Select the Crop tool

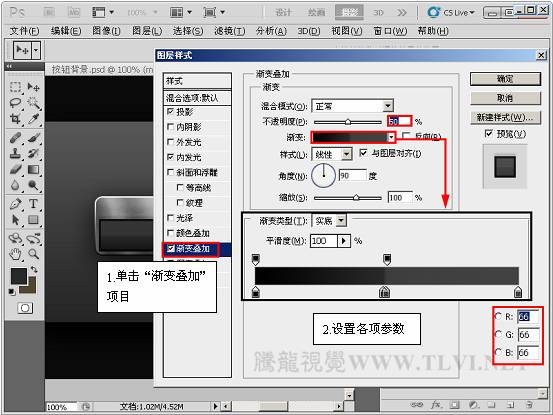point(16,119)
